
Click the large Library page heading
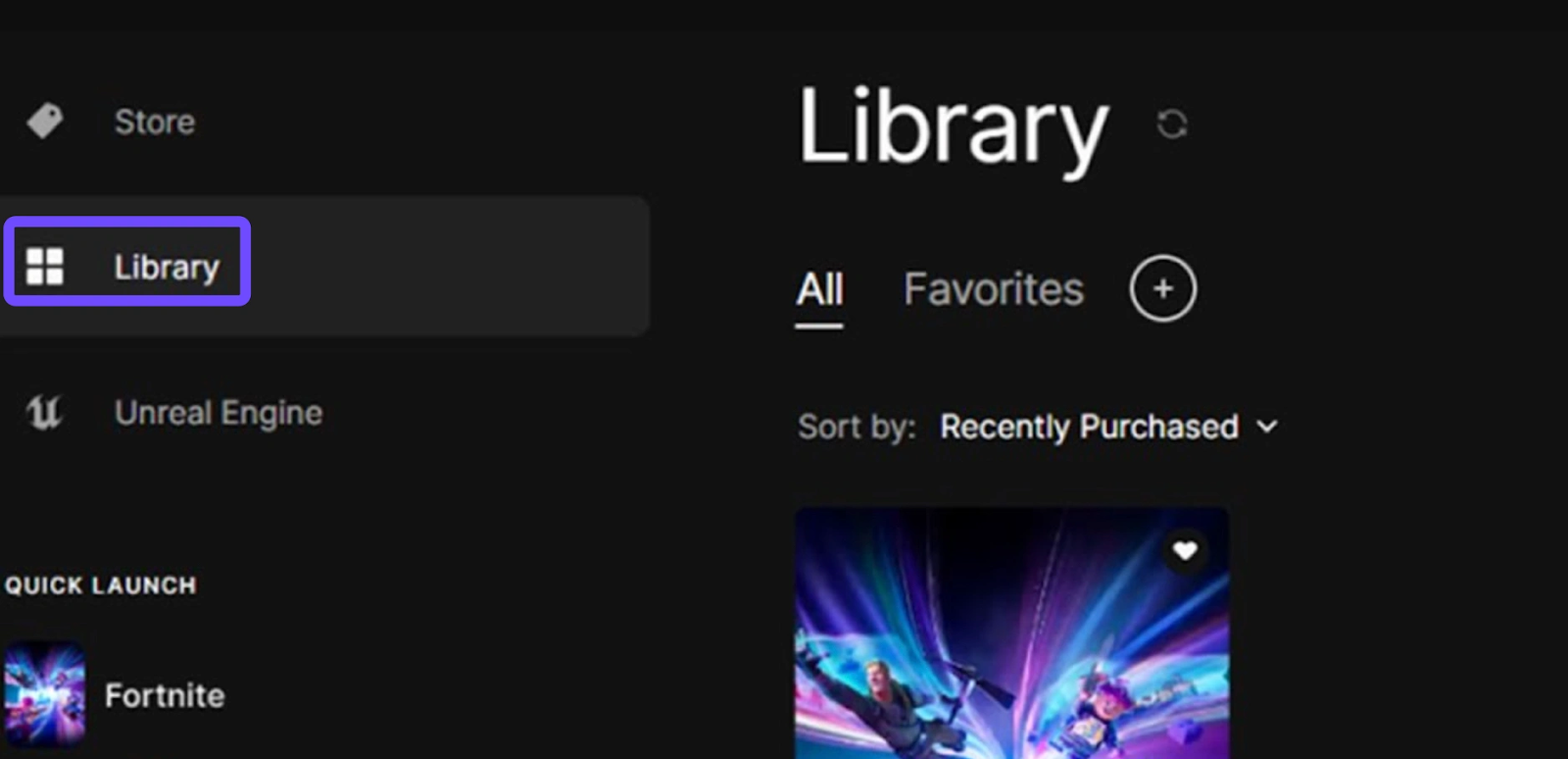coord(953,127)
